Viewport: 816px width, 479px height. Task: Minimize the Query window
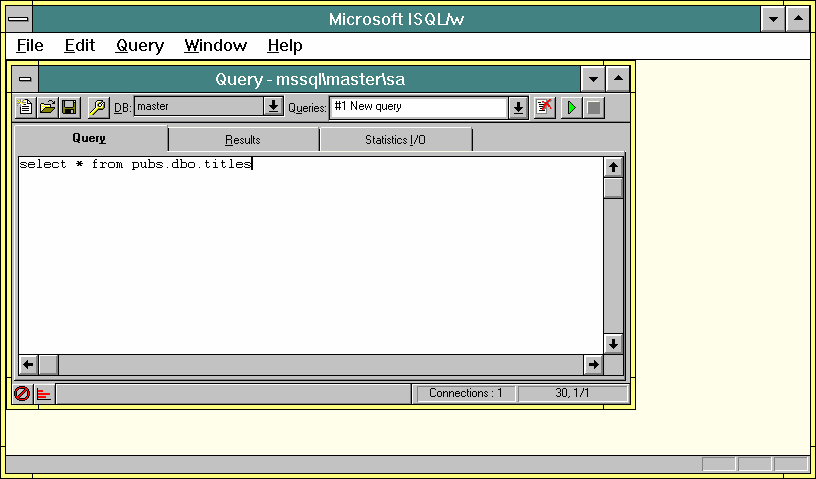[593, 79]
